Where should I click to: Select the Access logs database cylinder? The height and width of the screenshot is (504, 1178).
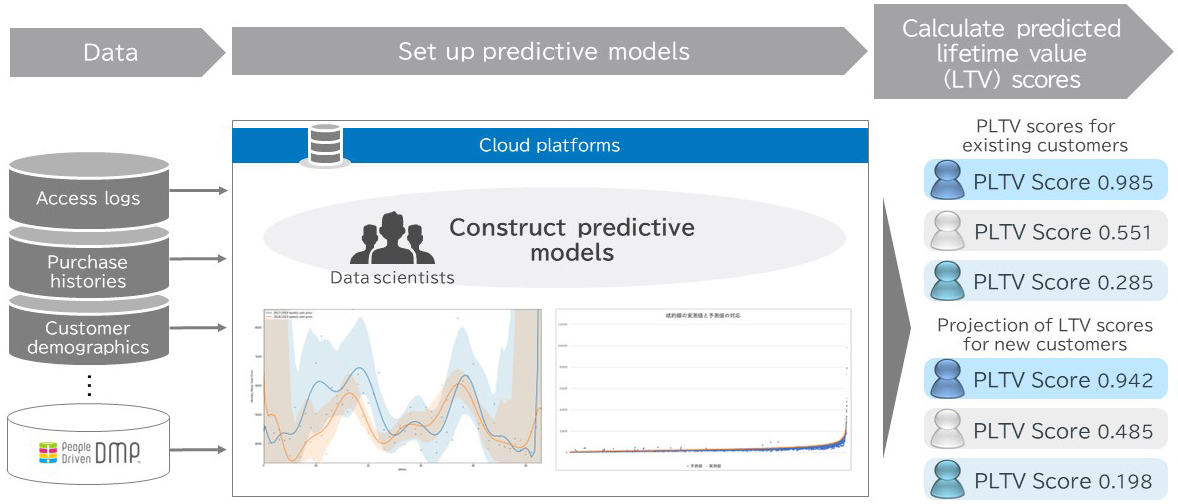coord(88,192)
